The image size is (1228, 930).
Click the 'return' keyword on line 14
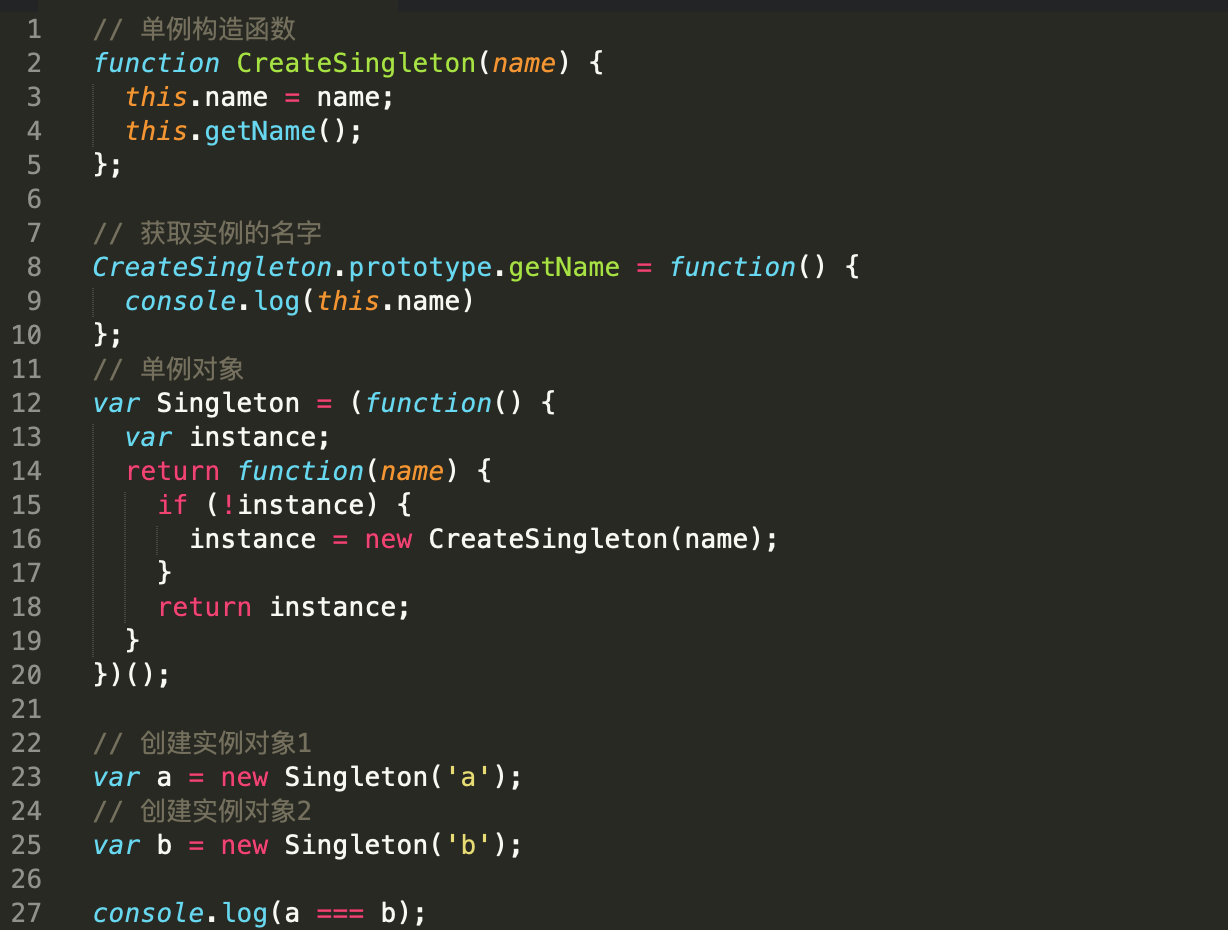(172, 470)
